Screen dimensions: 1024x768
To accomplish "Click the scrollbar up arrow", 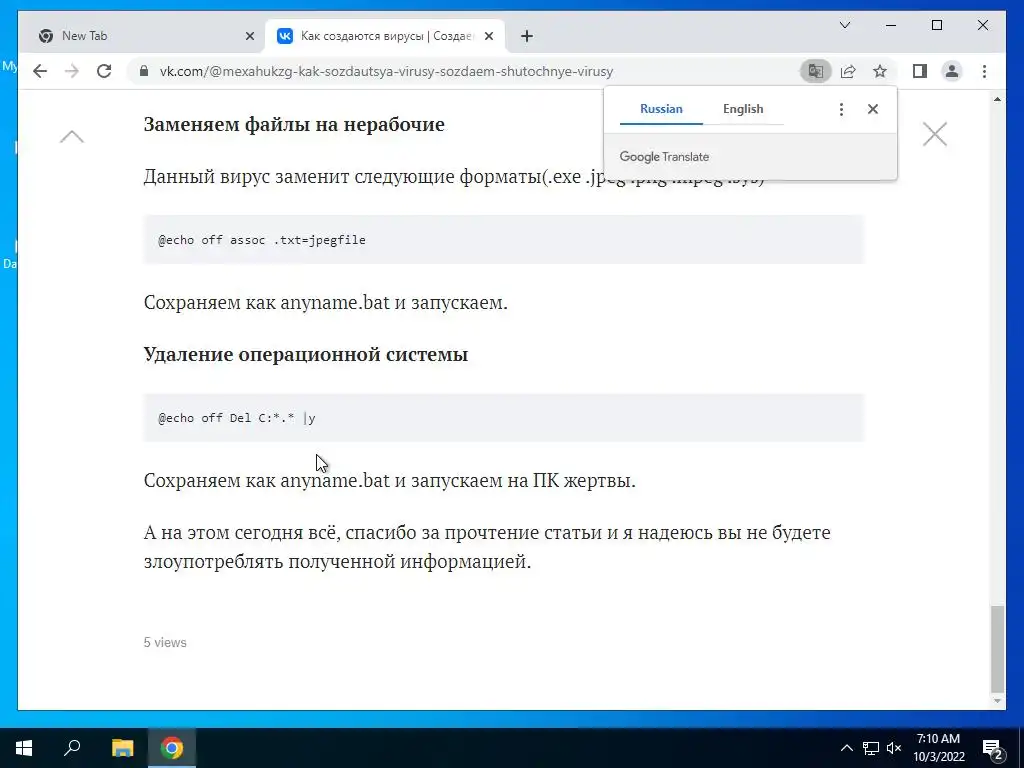I will tap(997, 99).
